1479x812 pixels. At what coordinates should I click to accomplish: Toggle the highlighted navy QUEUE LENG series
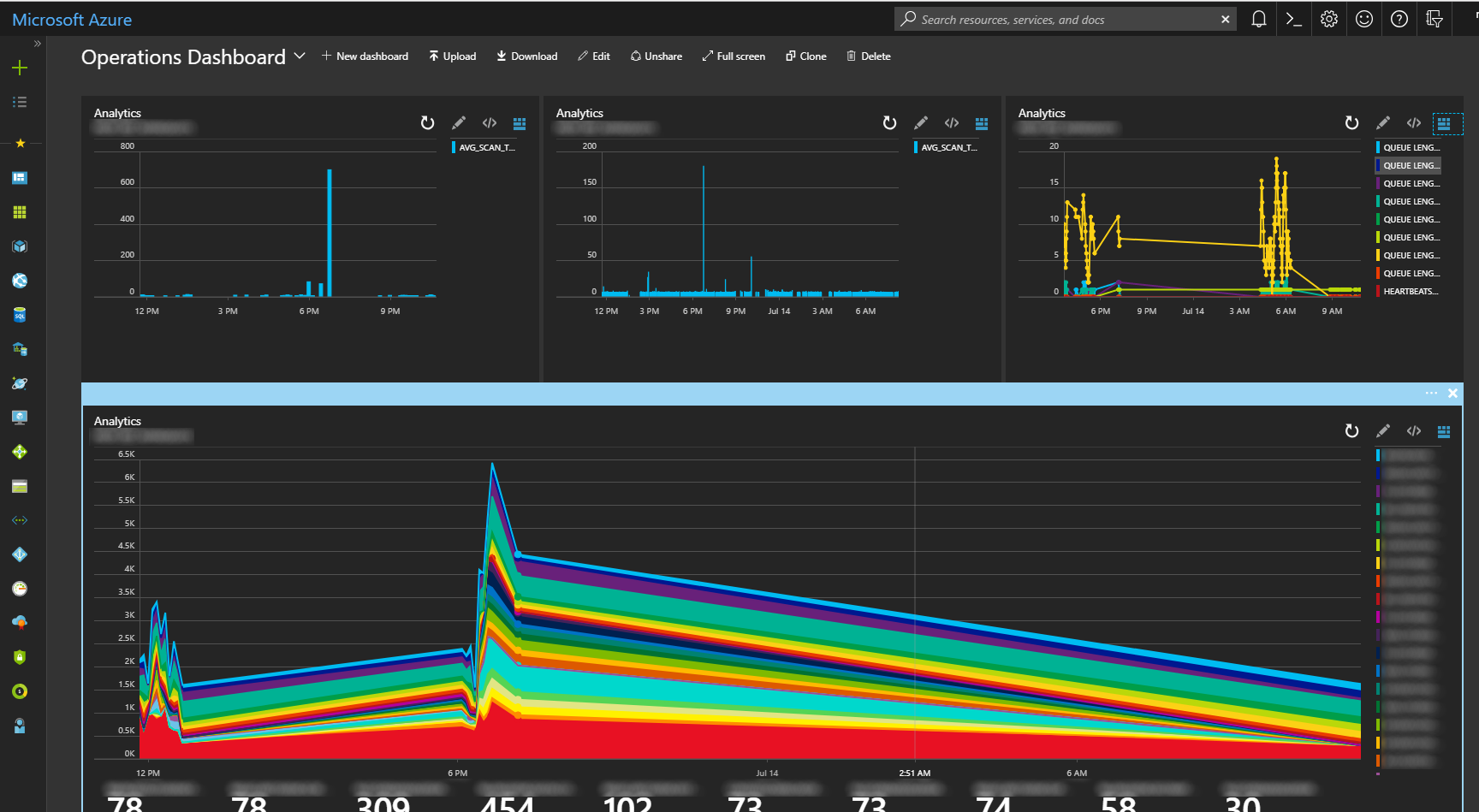1408,166
